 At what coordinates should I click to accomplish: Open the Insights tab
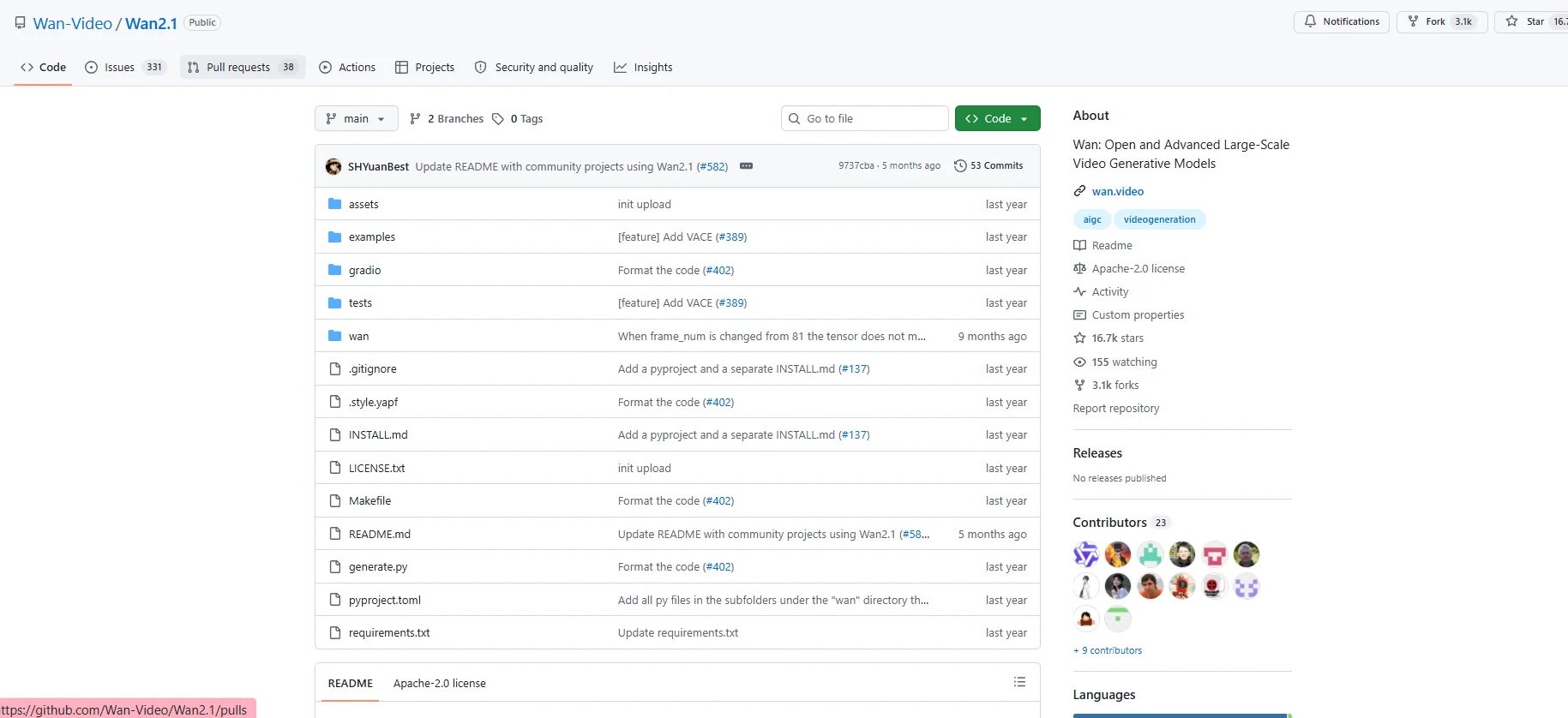pyautogui.click(x=643, y=67)
